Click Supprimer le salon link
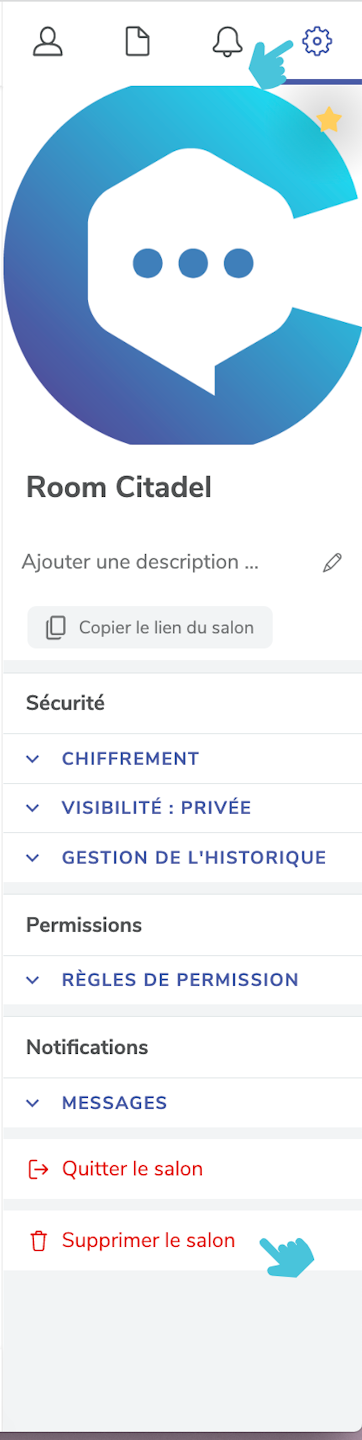Screen dimensions: 362x1440 pyautogui.click(x=148, y=1241)
